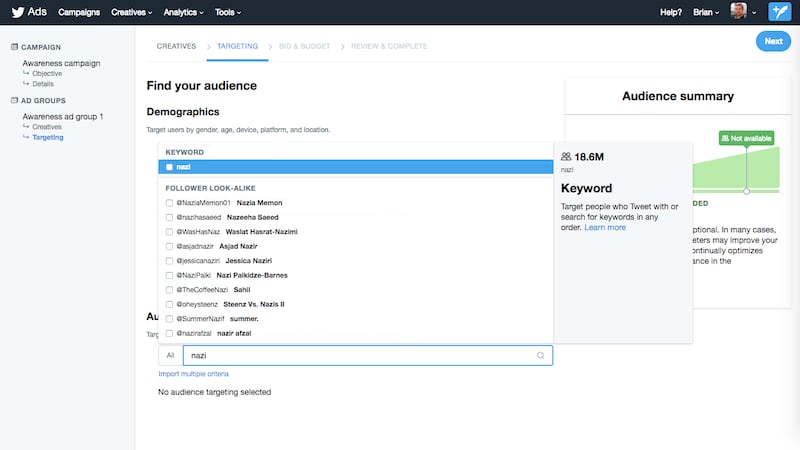Viewport: 800px width, 450px height.
Task: Open Targeting under Awareness ad group 1
Action: tap(48, 137)
